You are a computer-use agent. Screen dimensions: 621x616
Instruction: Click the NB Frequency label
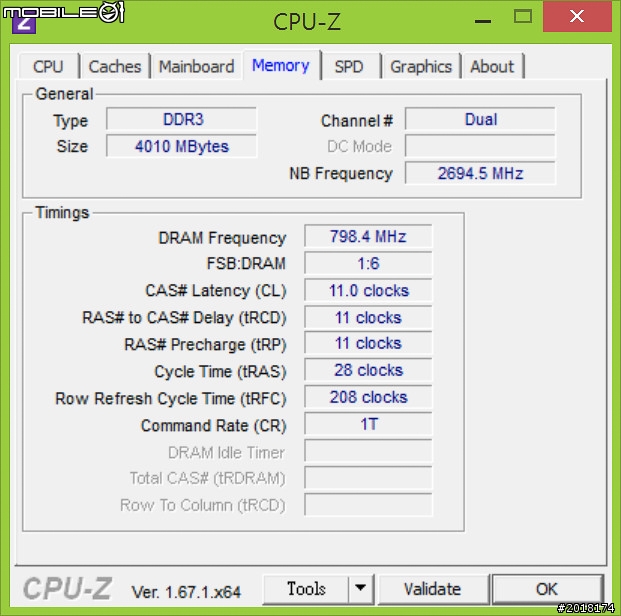[341, 174]
